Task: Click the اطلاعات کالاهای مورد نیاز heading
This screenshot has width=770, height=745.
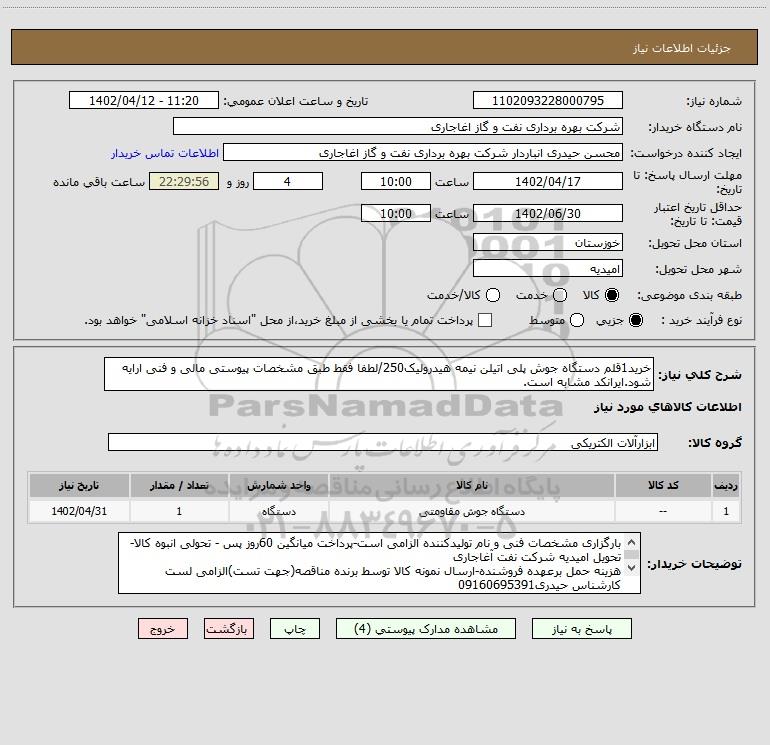Action: tap(667, 407)
